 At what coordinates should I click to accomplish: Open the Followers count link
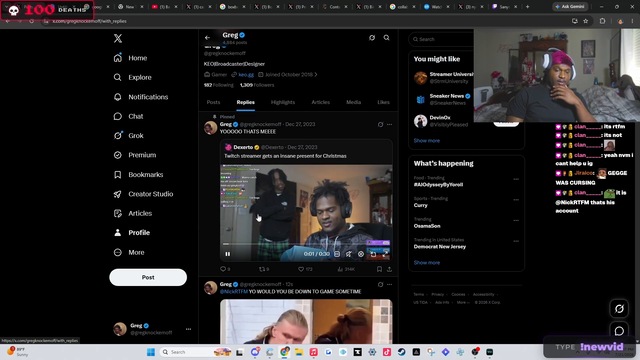click(x=257, y=85)
